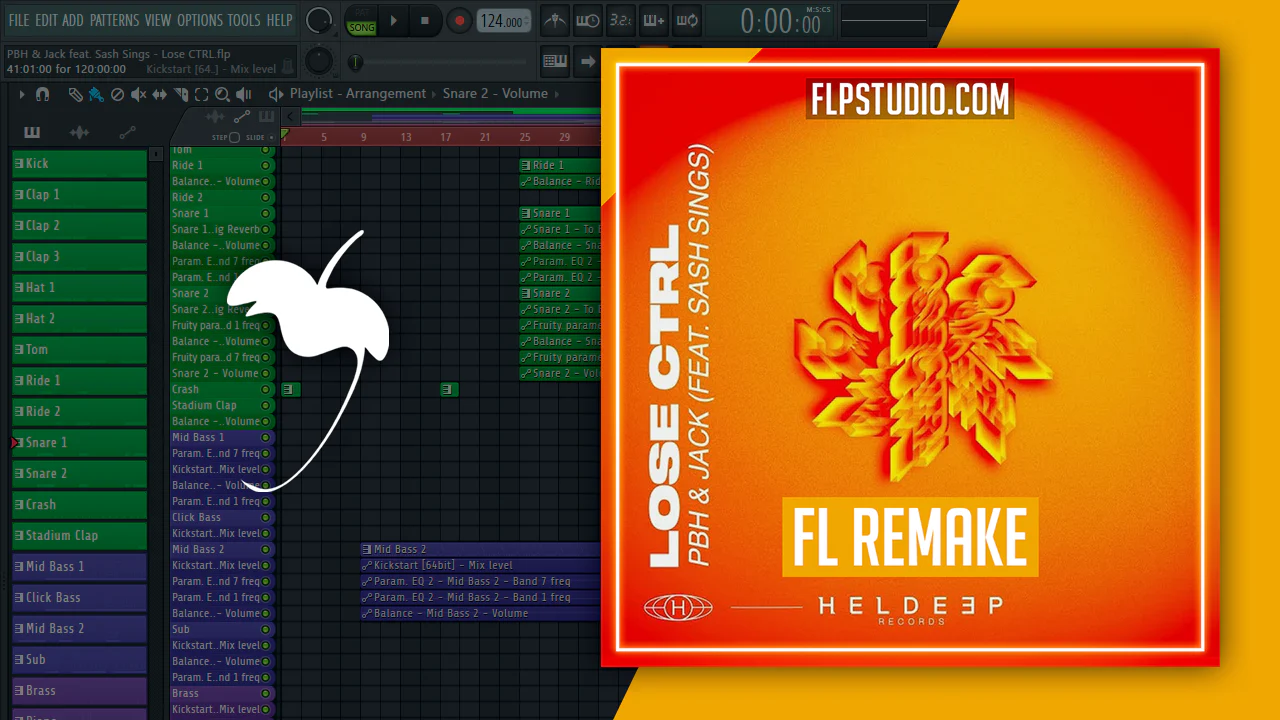The image size is (1280, 720).
Task: Open the PATTERNS menu
Action: click(114, 20)
